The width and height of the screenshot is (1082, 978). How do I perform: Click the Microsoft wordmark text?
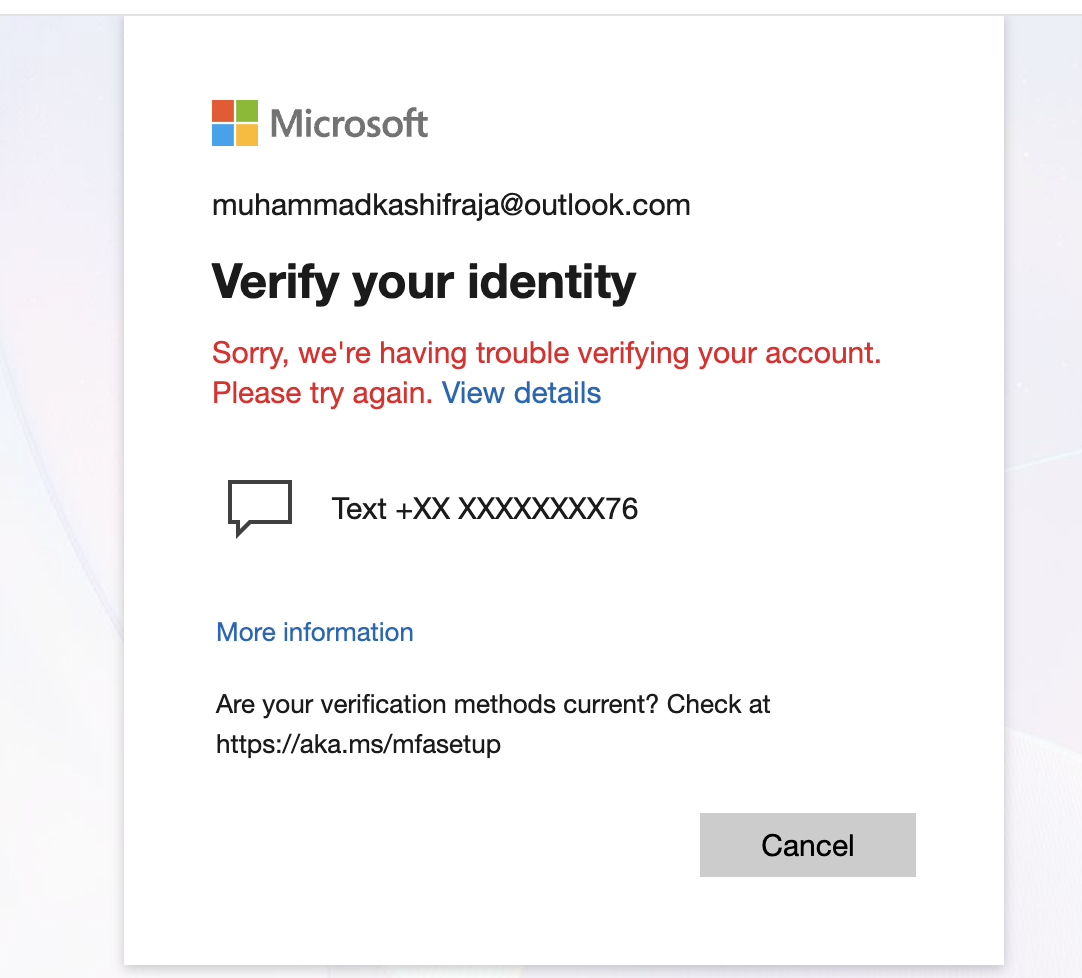point(348,124)
